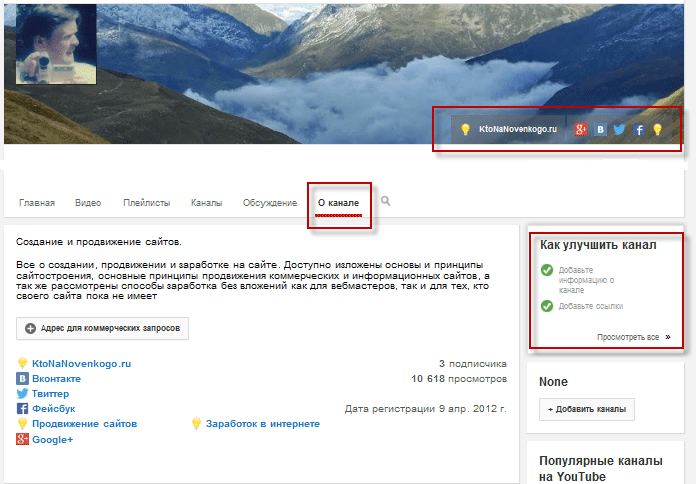This screenshot has height=484, width=696.
Task: Click the VK icon beside Вконтакте
Action: (x=22, y=378)
